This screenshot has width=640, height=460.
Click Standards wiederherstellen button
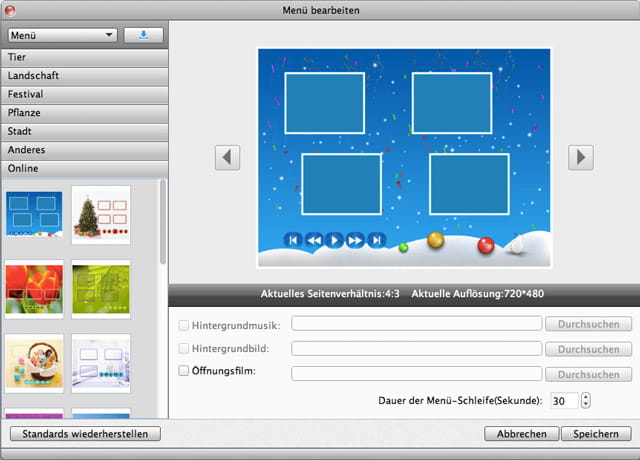click(85, 433)
